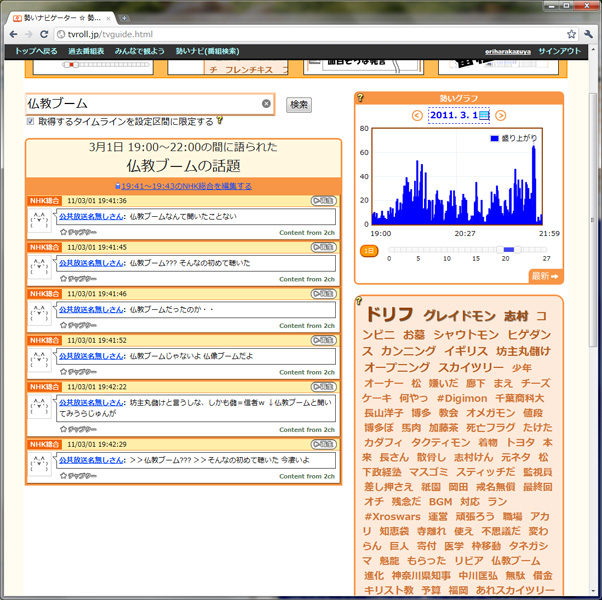602x600 pixels.
Task: Open the orihara kazuya user profile link
Action: pos(508,51)
